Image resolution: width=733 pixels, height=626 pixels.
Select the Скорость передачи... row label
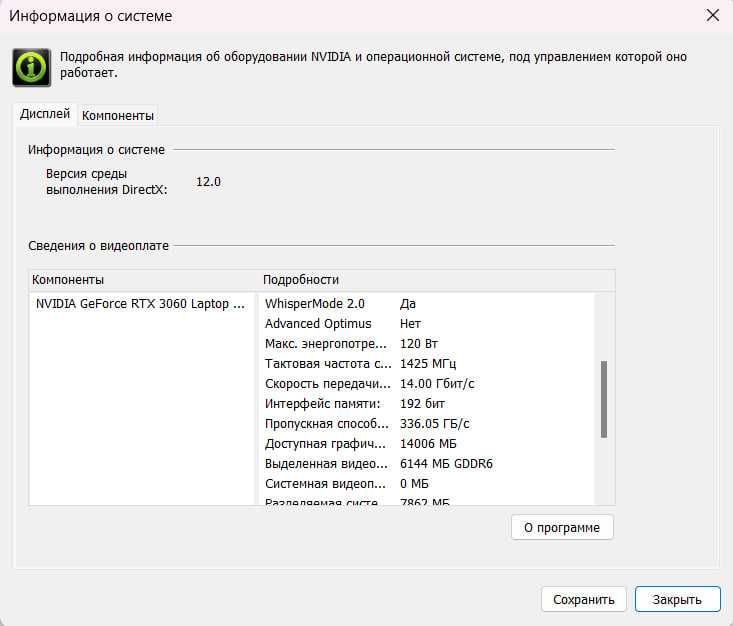pyautogui.click(x=328, y=384)
